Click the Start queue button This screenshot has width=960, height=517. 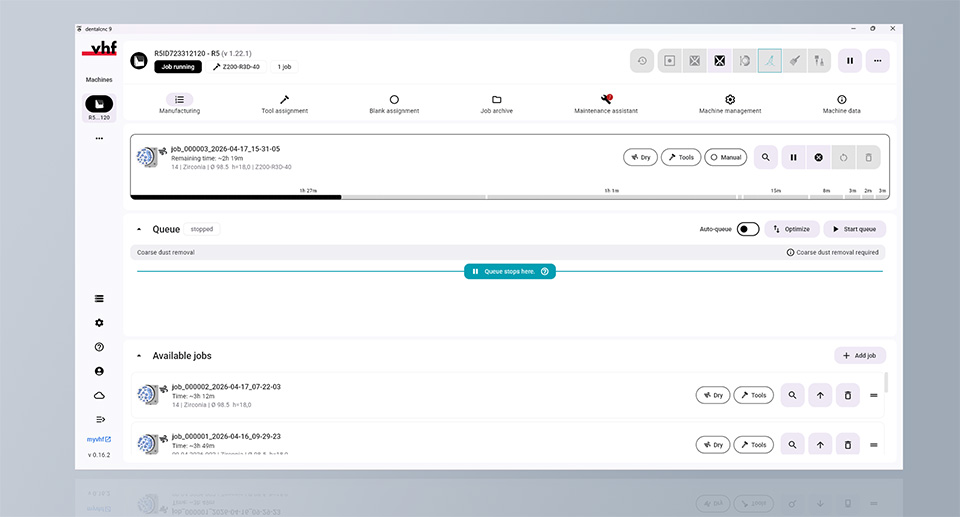pos(855,229)
